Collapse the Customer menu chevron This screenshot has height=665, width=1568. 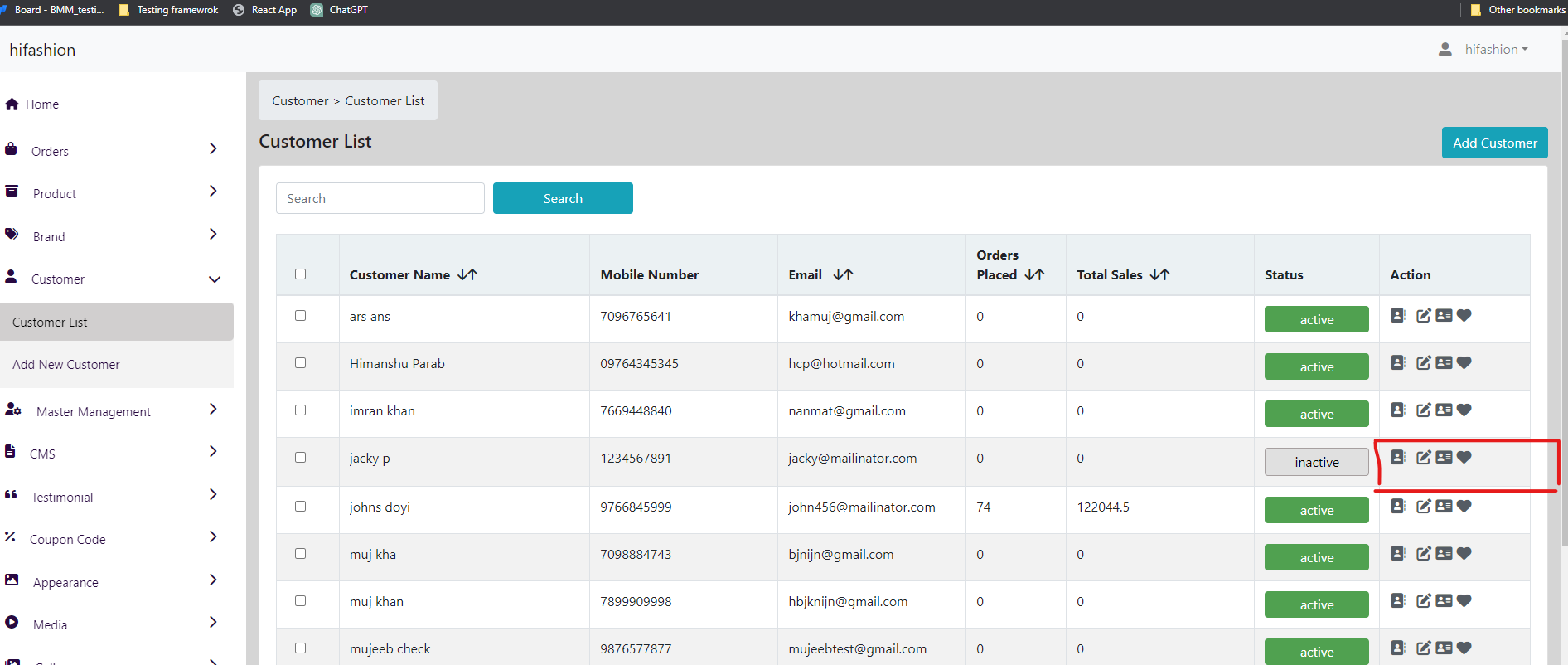215,279
